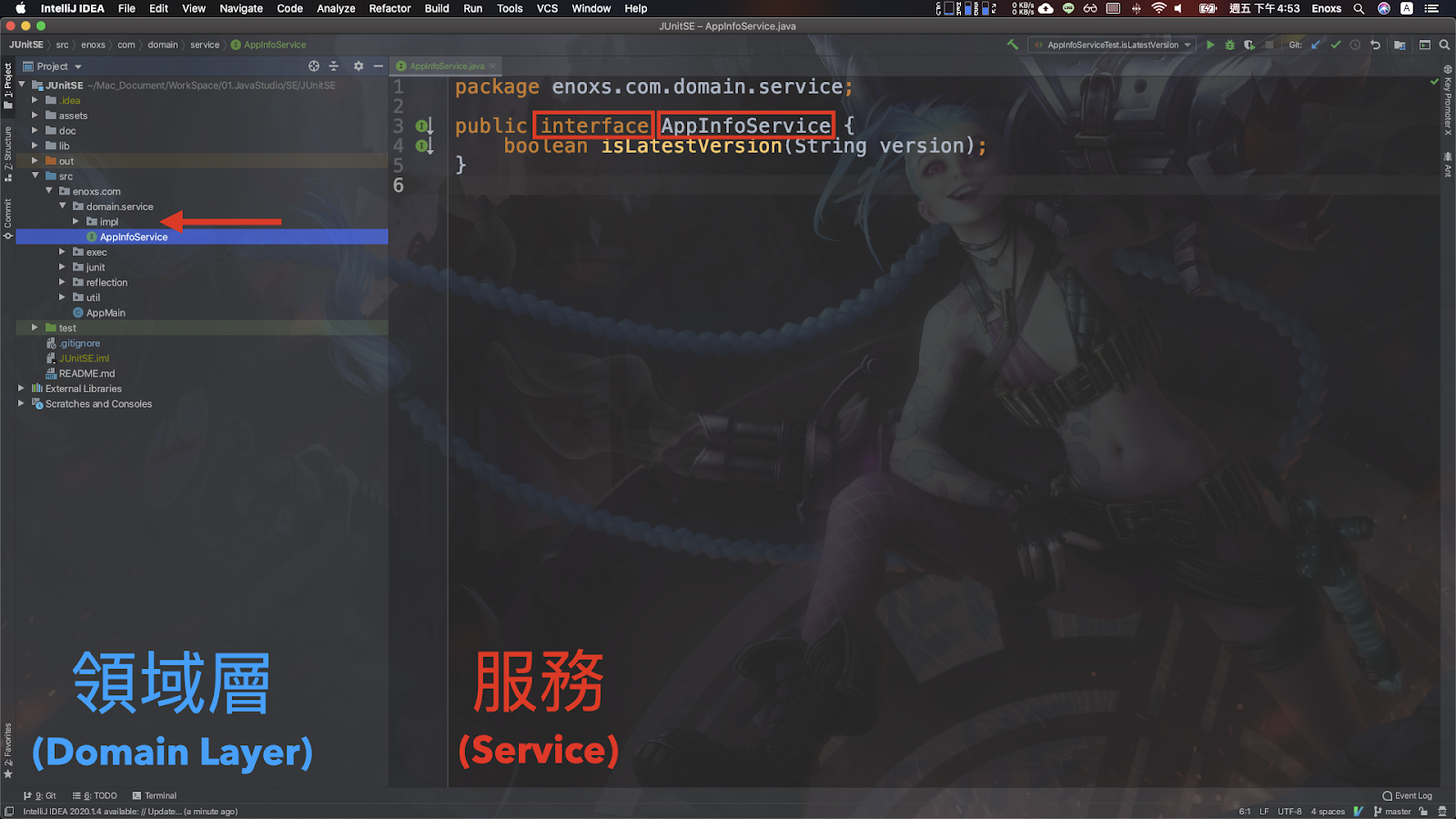Select the JUnitSE.iml file

point(84,358)
